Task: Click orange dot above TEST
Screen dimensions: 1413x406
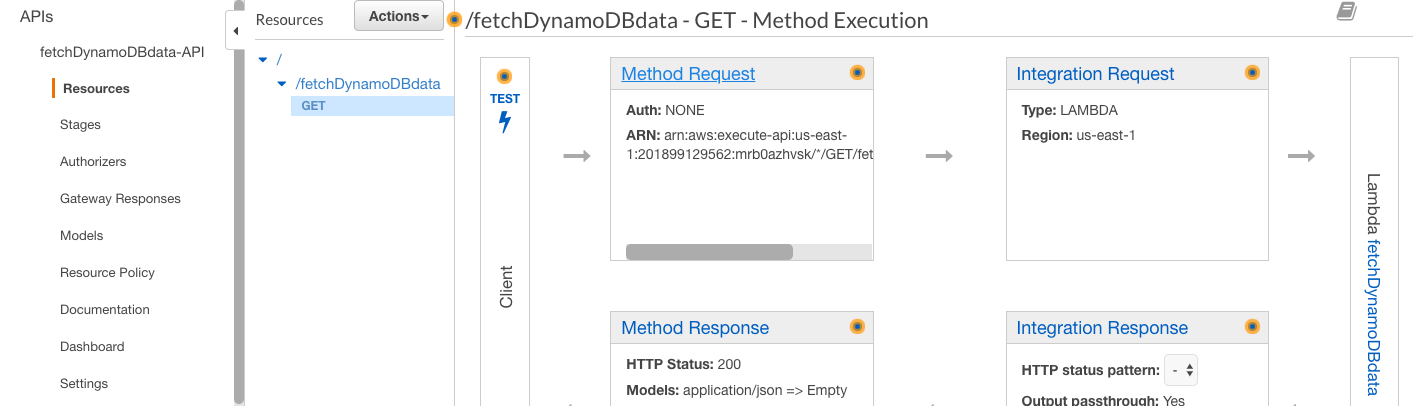Action: tap(504, 76)
